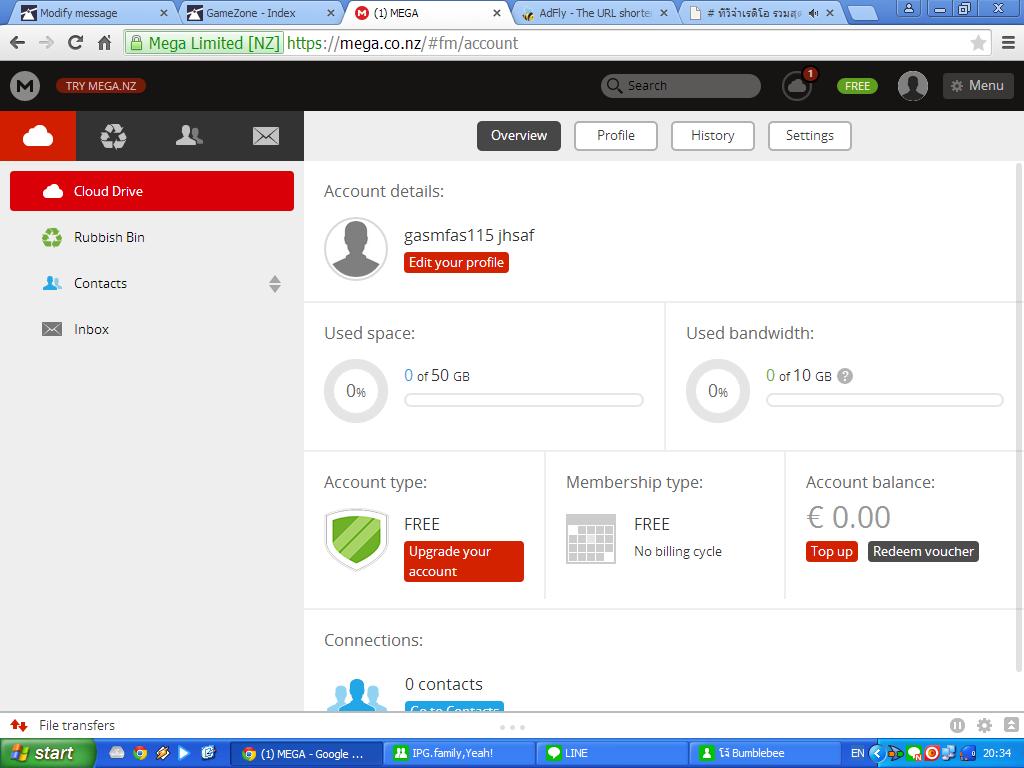Expand the file transfers panel icon
The width and height of the screenshot is (1024, 768).
[x=1010, y=725]
